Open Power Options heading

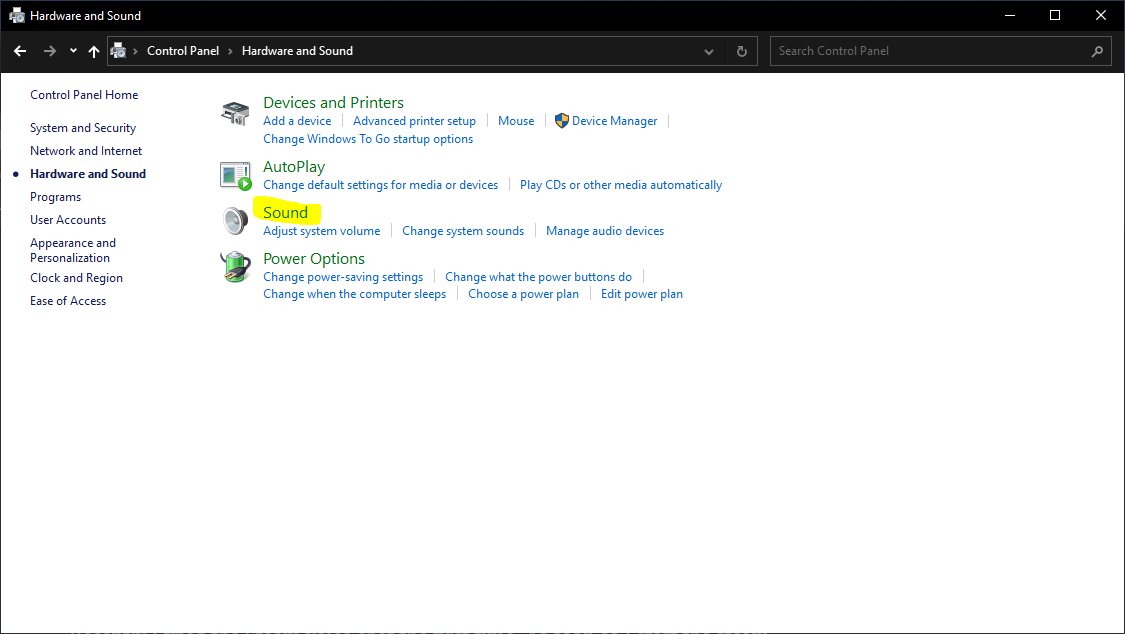314,258
